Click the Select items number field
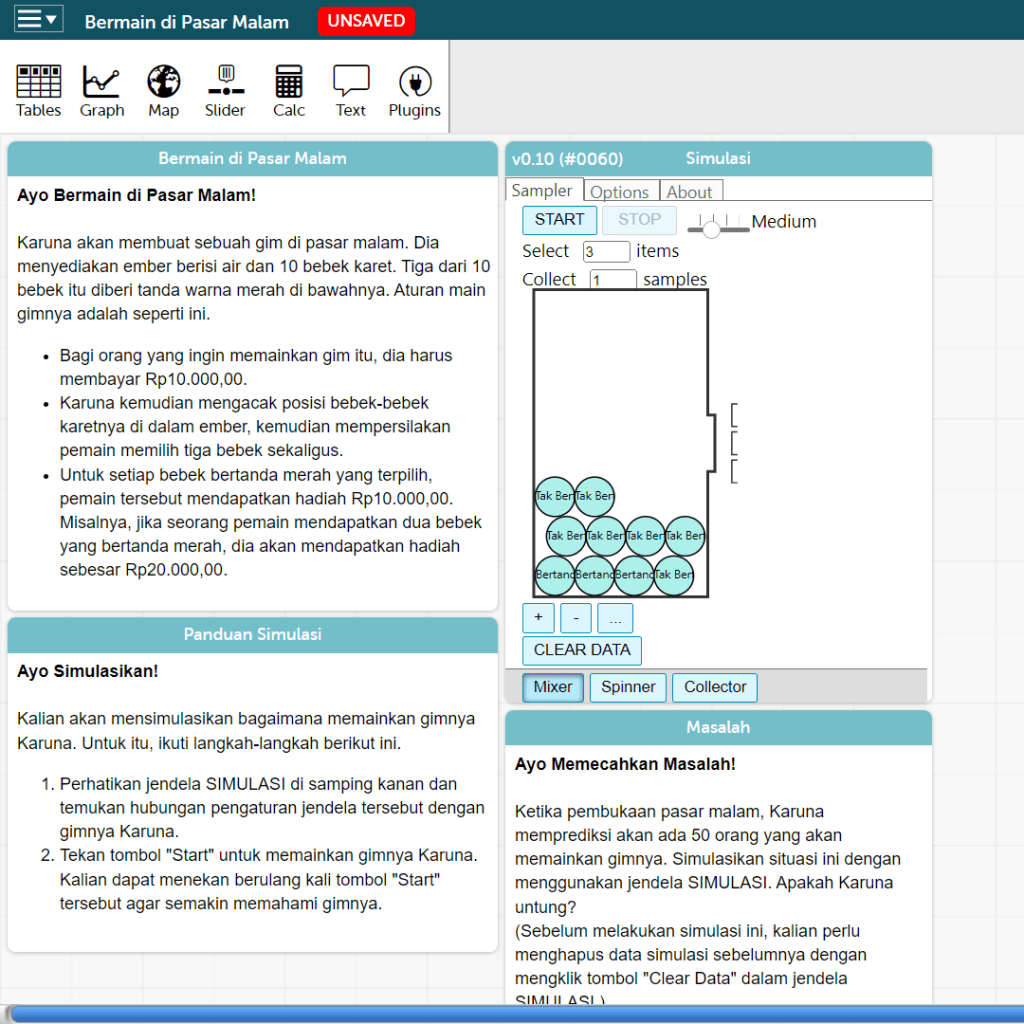The width and height of the screenshot is (1024, 1024). pos(606,252)
